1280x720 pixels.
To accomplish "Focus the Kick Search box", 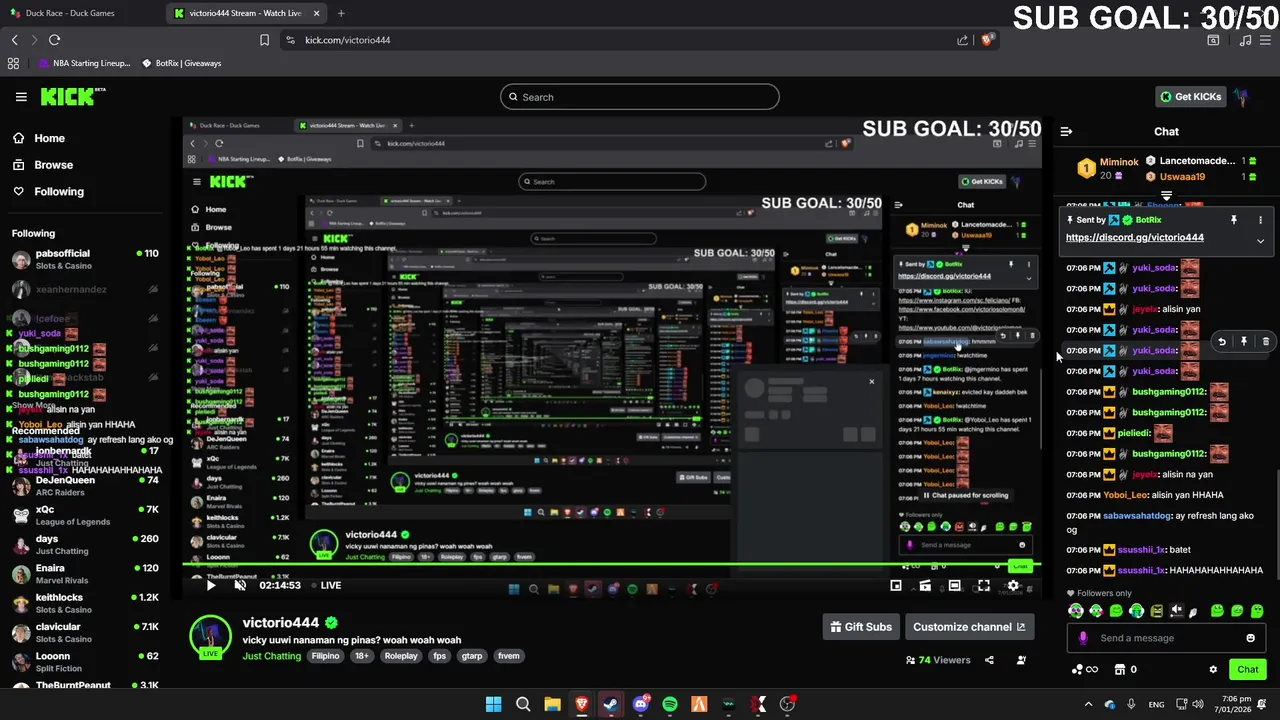I will tap(640, 97).
